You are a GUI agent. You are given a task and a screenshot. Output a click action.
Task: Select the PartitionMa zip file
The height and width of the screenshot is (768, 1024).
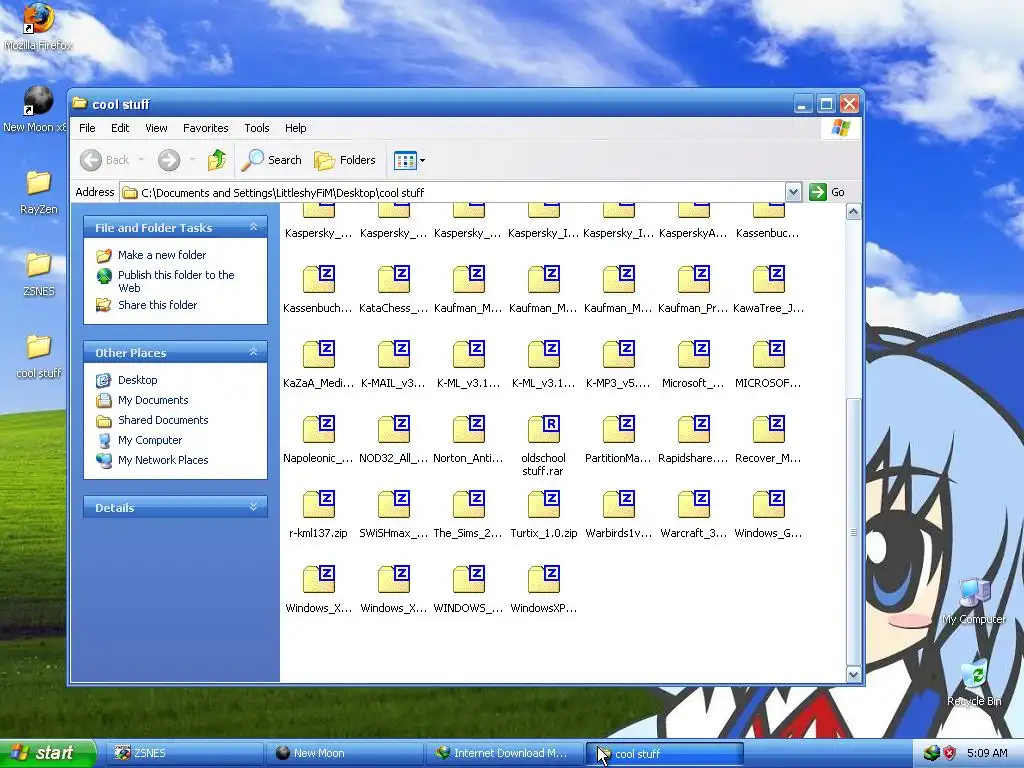pos(618,440)
